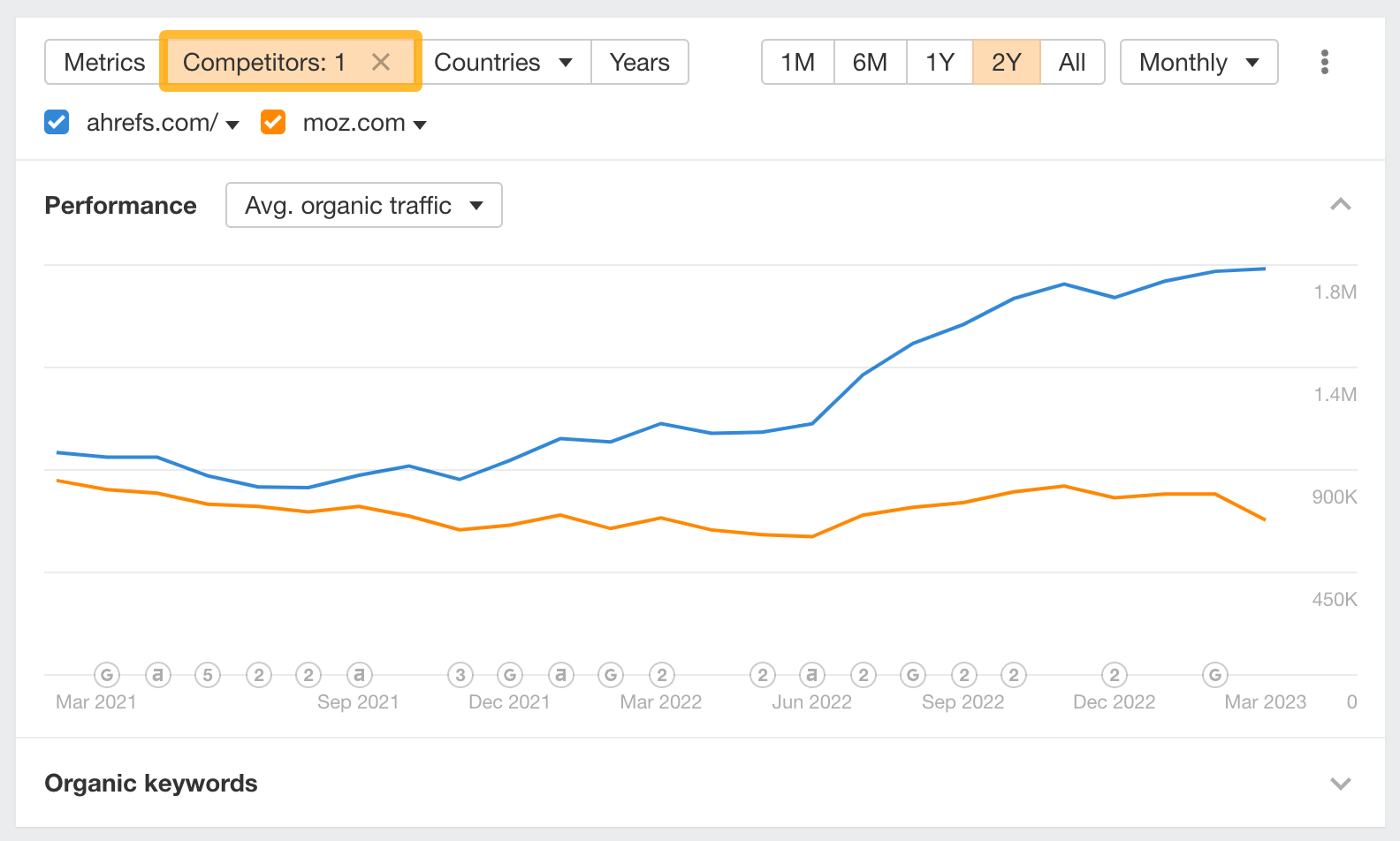Select the 2Y time range
Viewport: 1400px width, 841px height.
pyautogui.click(x=1007, y=62)
